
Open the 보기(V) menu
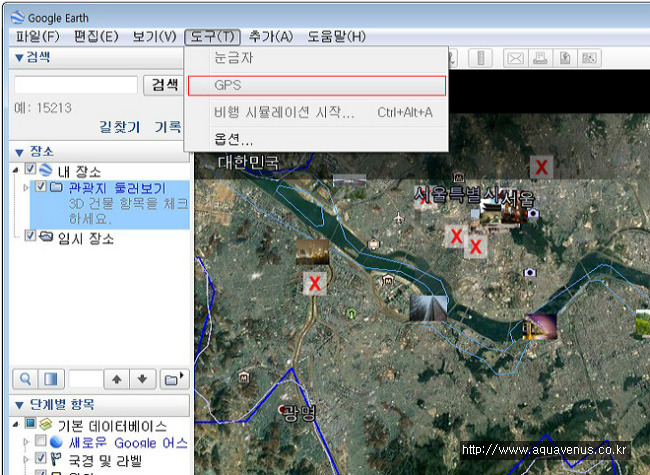(154, 36)
